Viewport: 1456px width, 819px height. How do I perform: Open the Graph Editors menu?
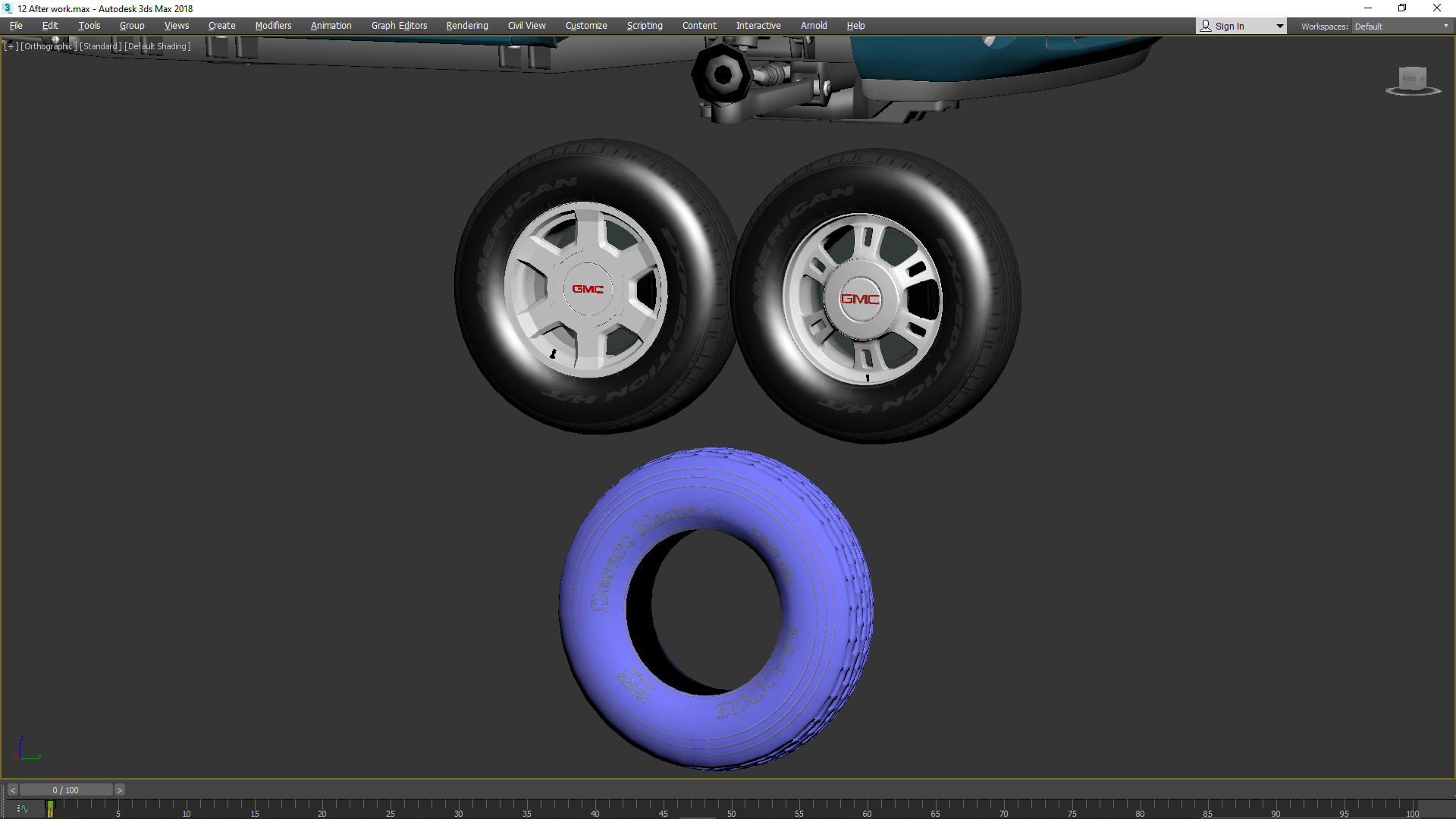tap(399, 26)
